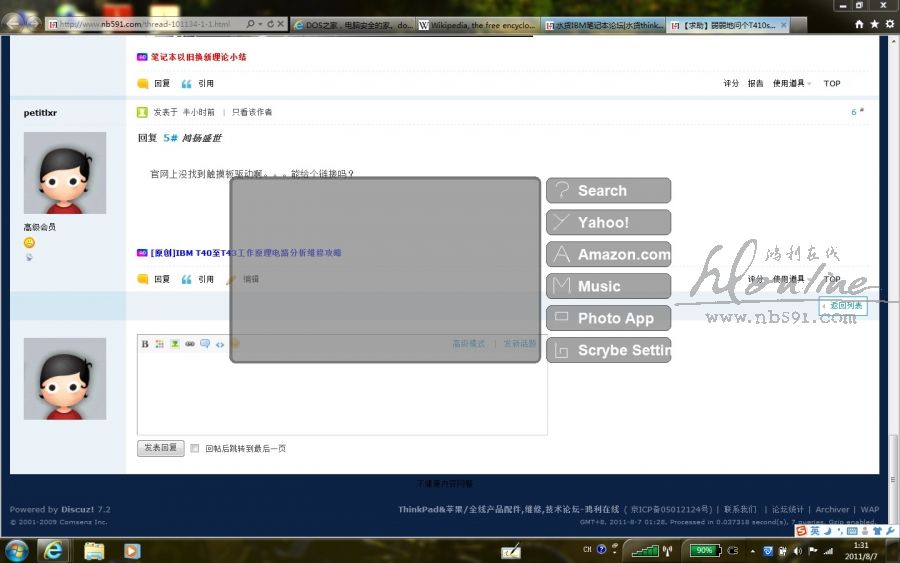Open Windows Explorer folder icon in taskbar
This screenshot has height=563, width=900.
tap(94, 550)
